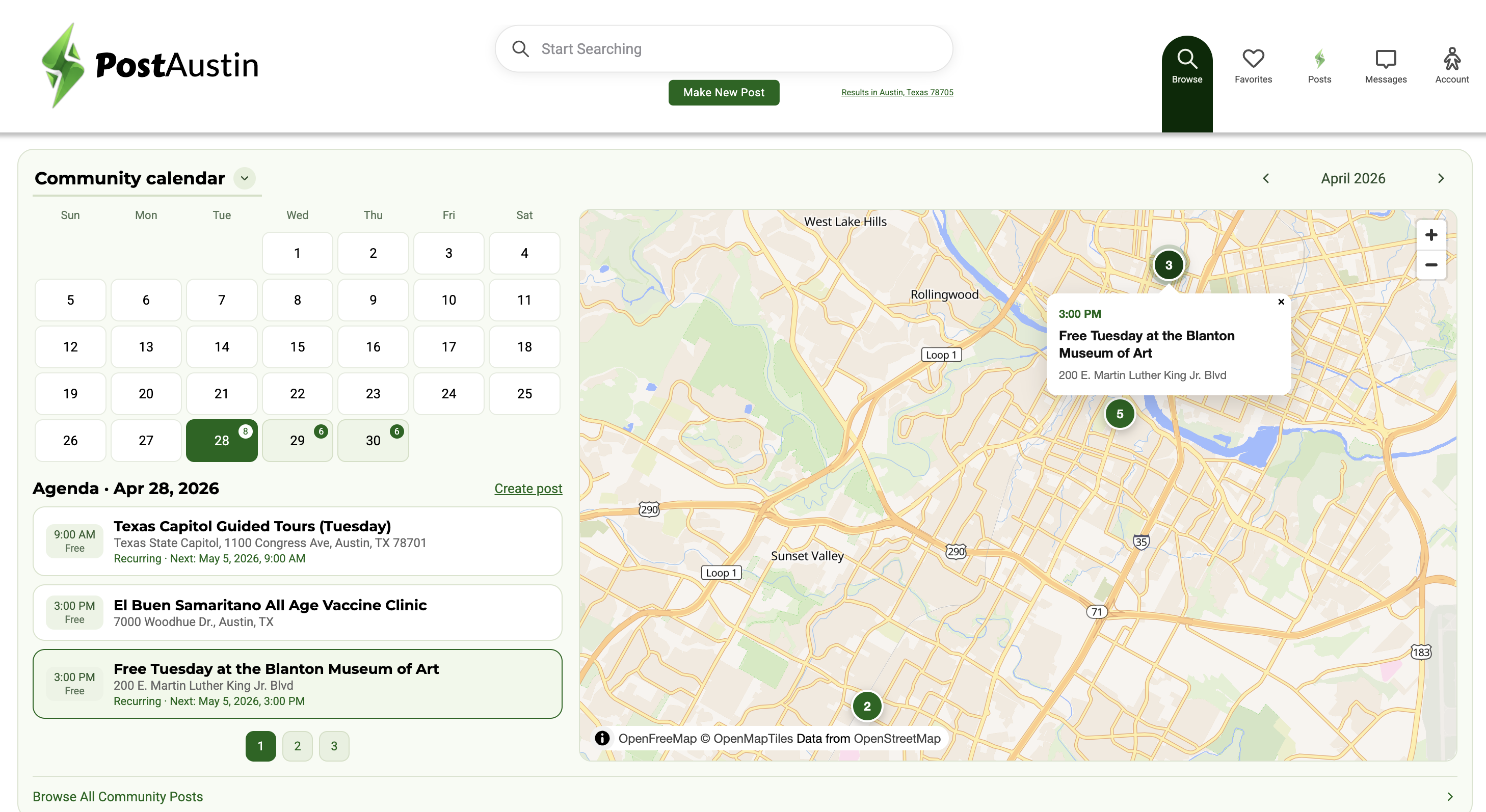Zoom out on the map
This screenshot has height=812, width=1486.
[1430, 265]
